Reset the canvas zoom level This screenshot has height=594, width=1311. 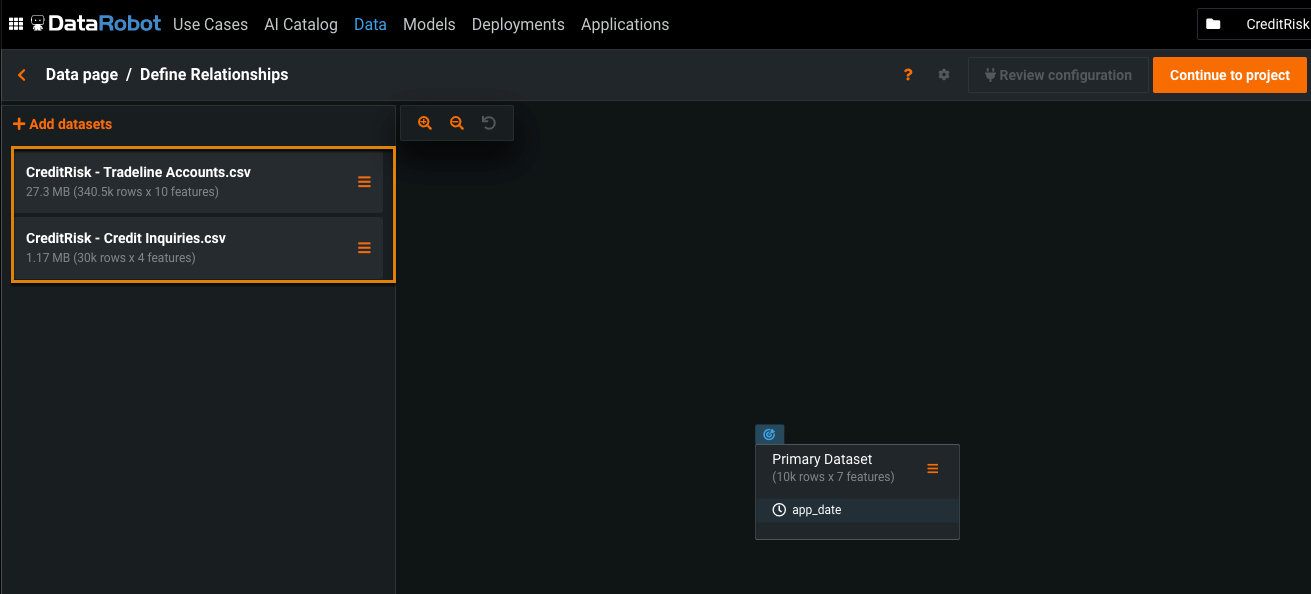coord(489,123)
